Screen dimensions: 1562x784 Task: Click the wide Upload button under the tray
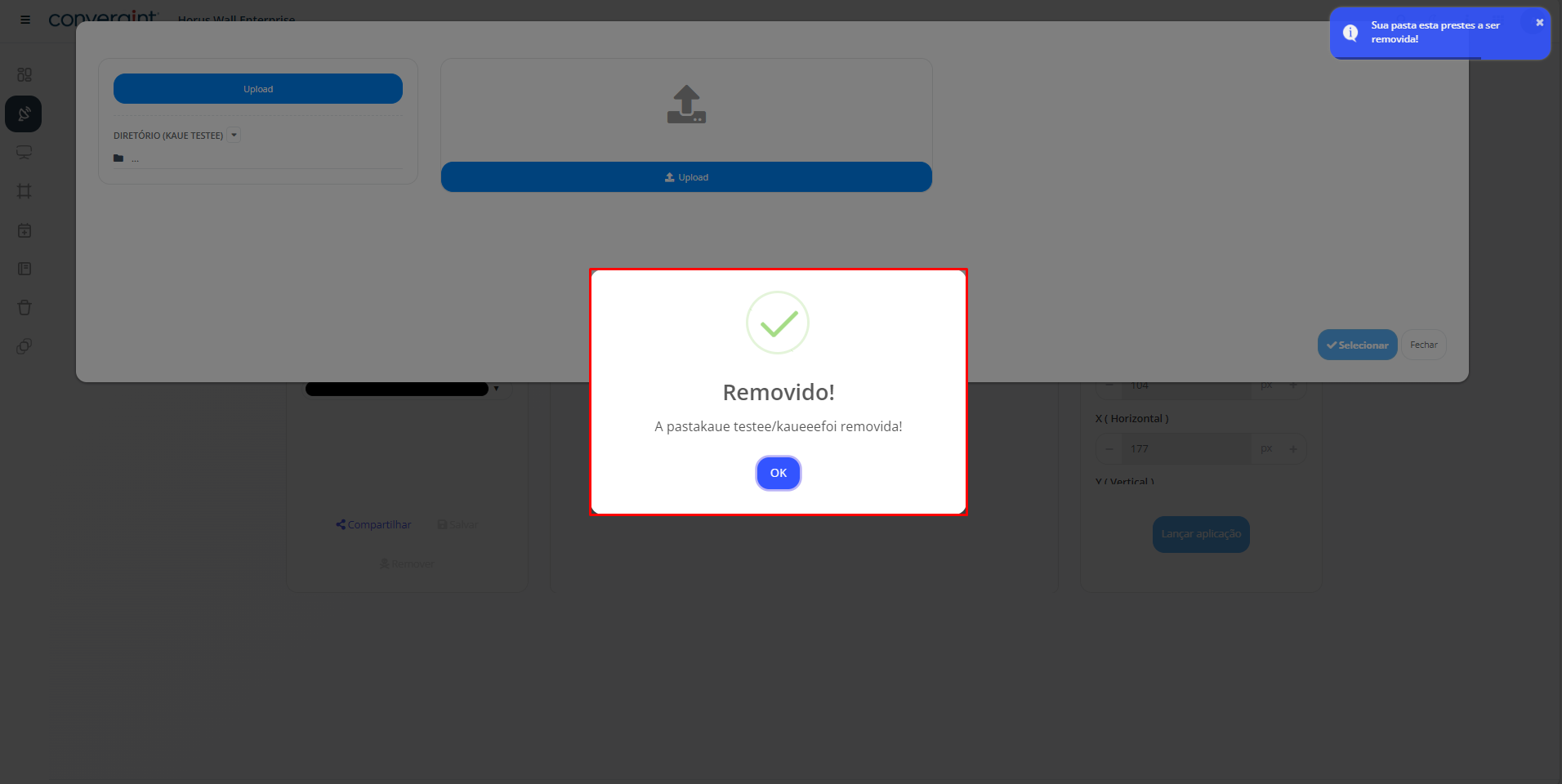pyautogui.click(x=686, y=177)
